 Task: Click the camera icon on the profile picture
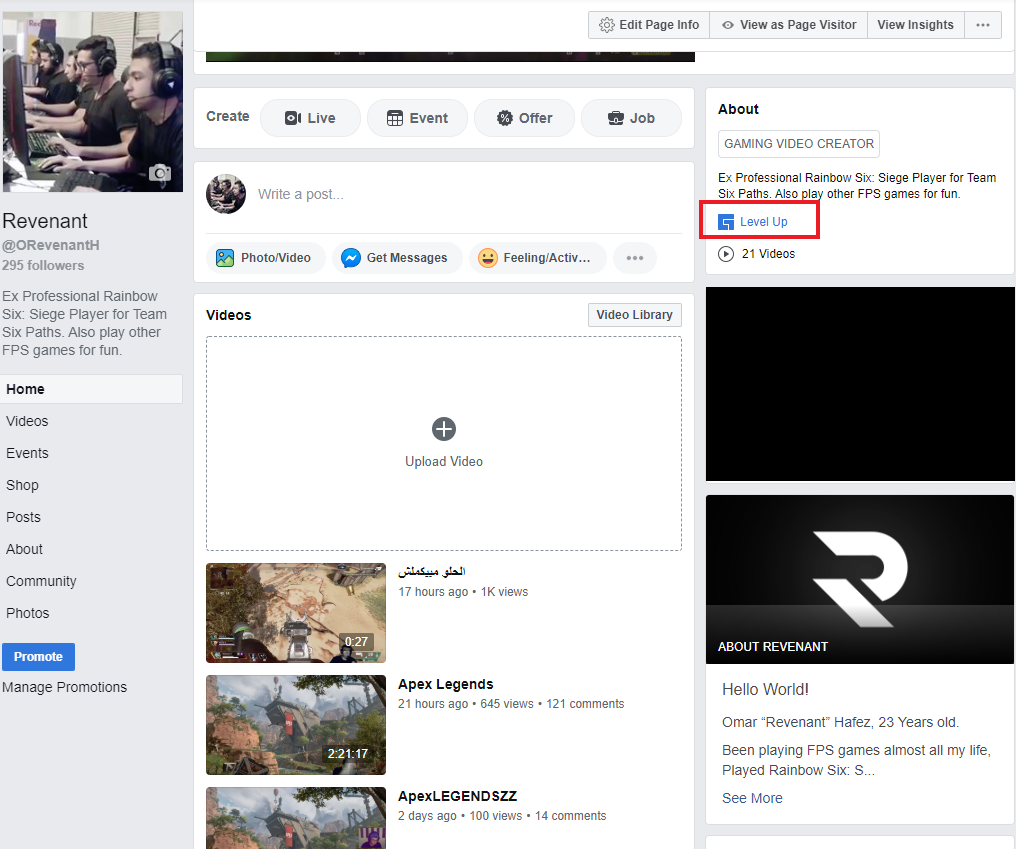coord(160,173)
